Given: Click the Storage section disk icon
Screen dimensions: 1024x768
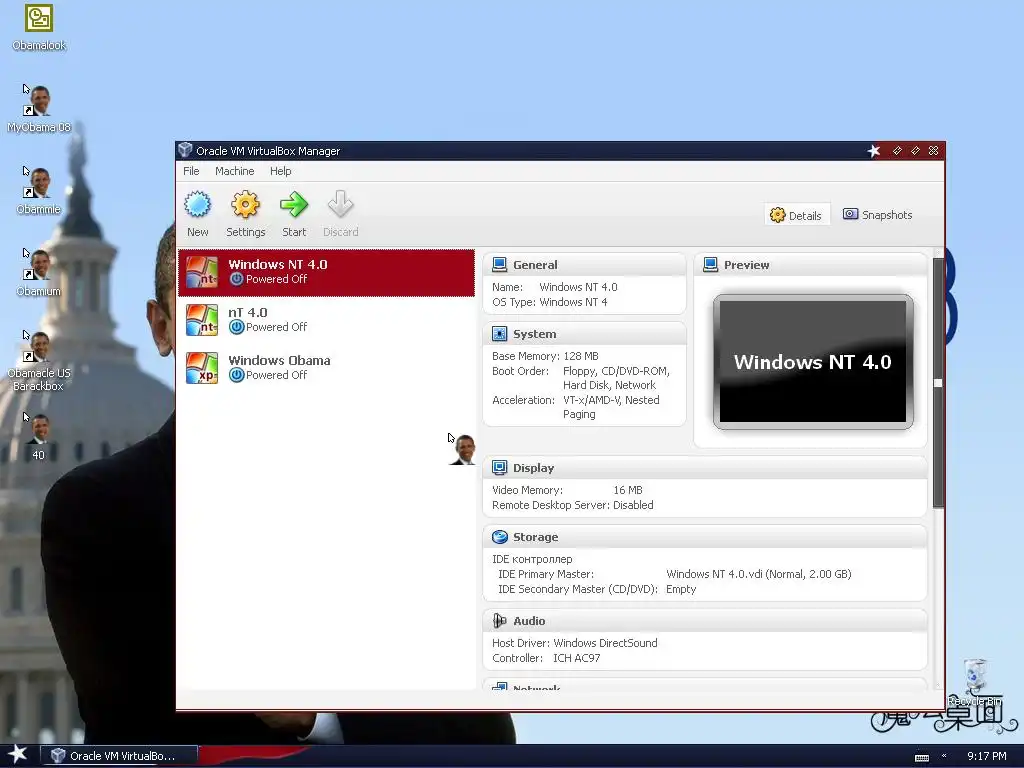Looking at the screenshot, I should pos(500,537).
